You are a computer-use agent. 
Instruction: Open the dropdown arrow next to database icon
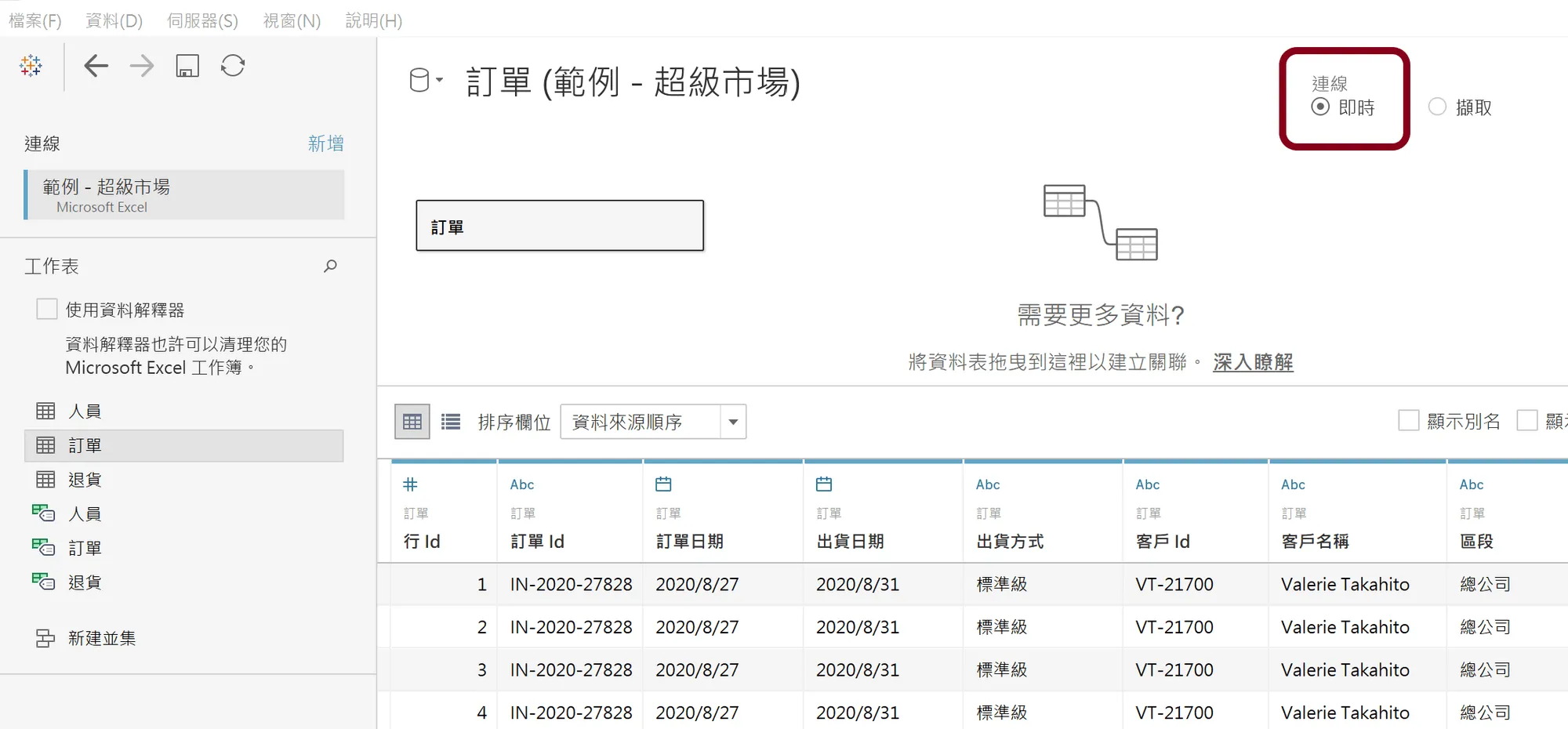(x=440, y=79)
